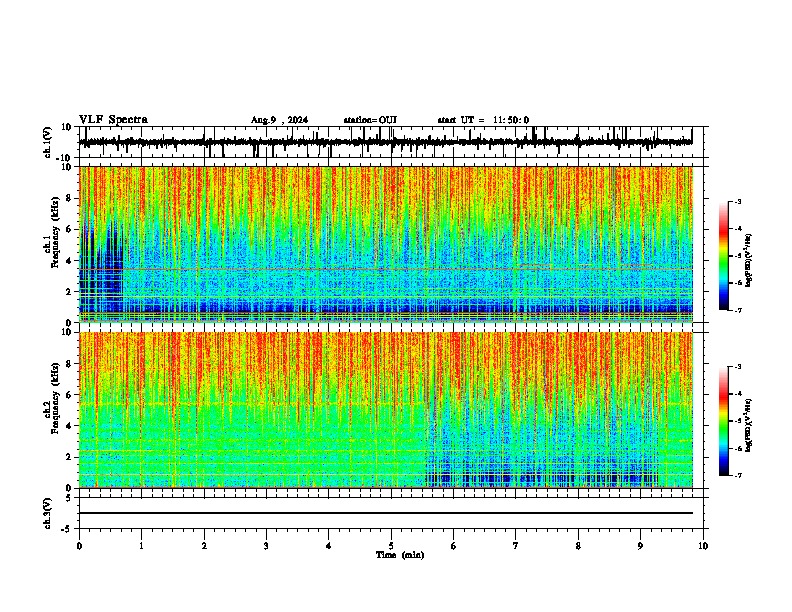Click the log(PSD) label beside ch.1 color bar
The image size is (792, 612).
[x=748, y=260]
